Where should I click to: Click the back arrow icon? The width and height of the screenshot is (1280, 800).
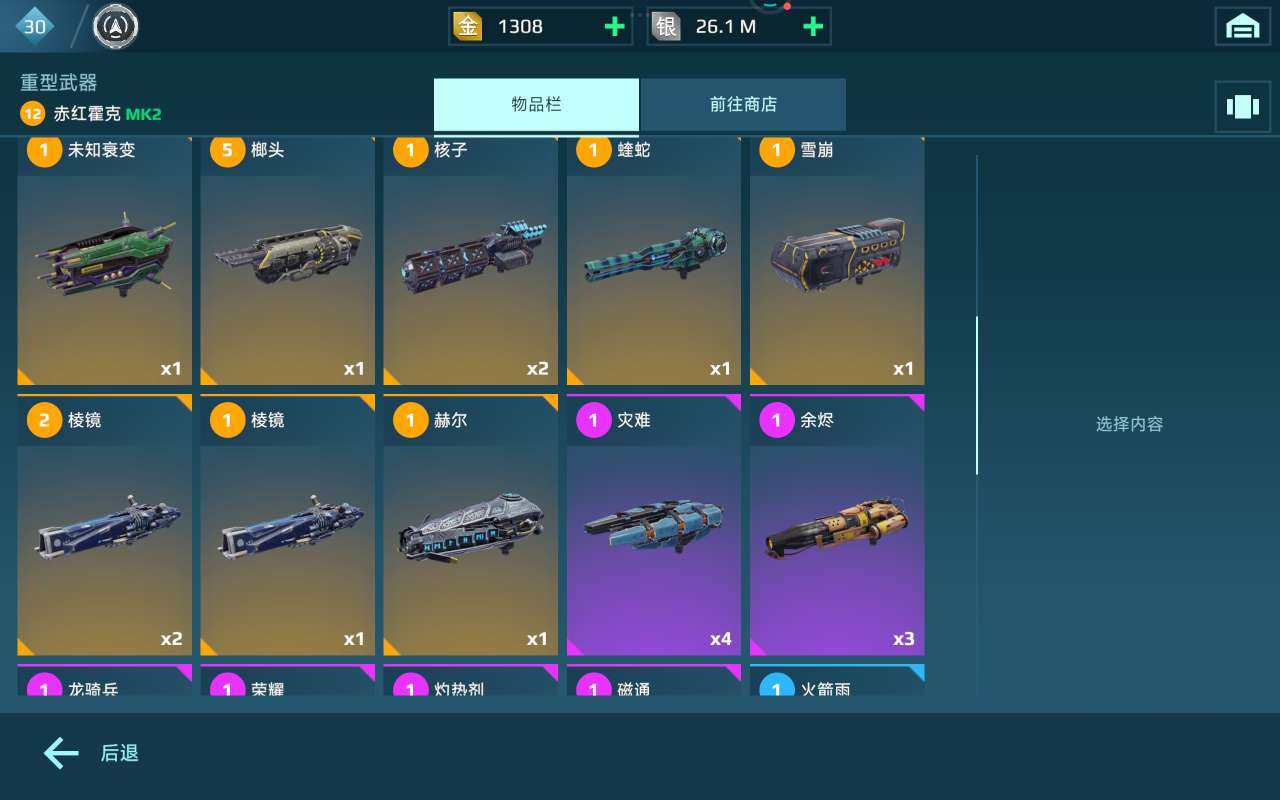pos(61,753)
